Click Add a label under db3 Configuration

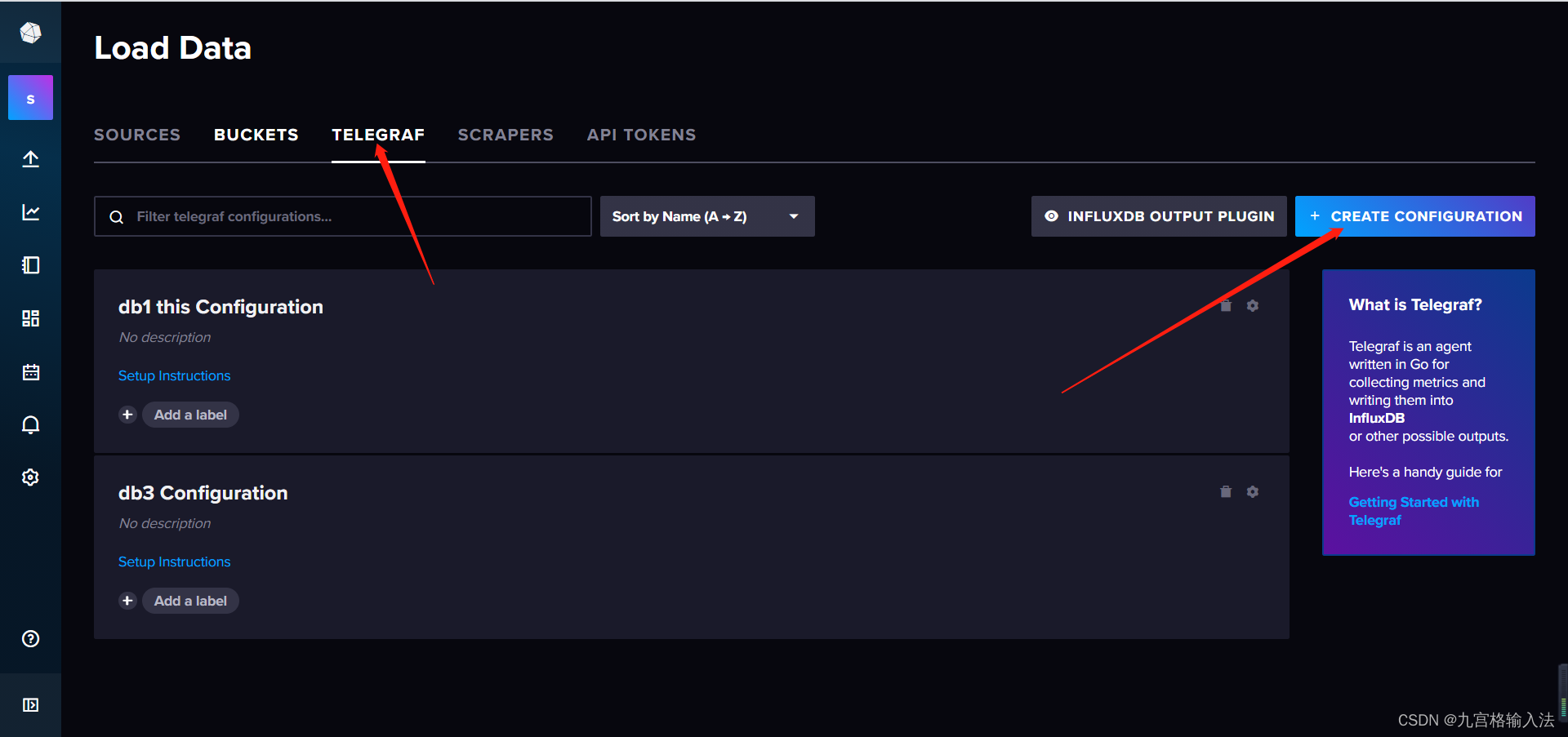pos(190,601)
